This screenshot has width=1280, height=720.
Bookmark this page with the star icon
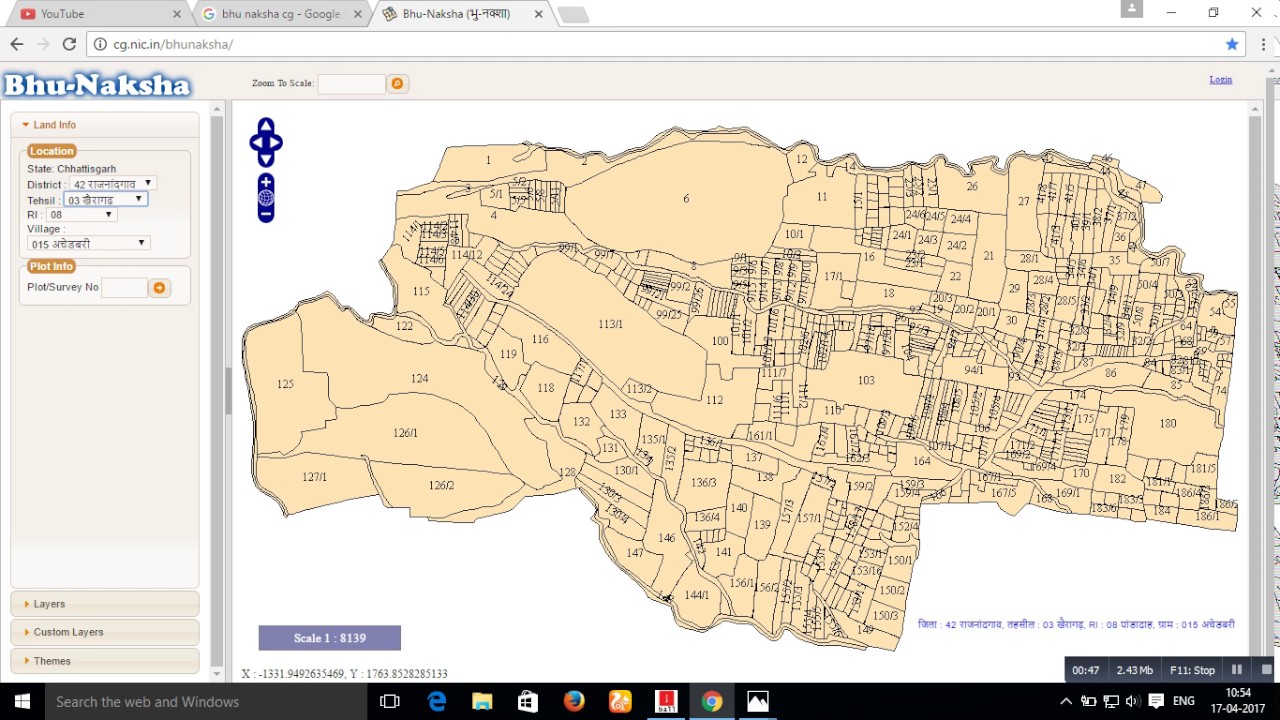click(x=1232, y=44)
